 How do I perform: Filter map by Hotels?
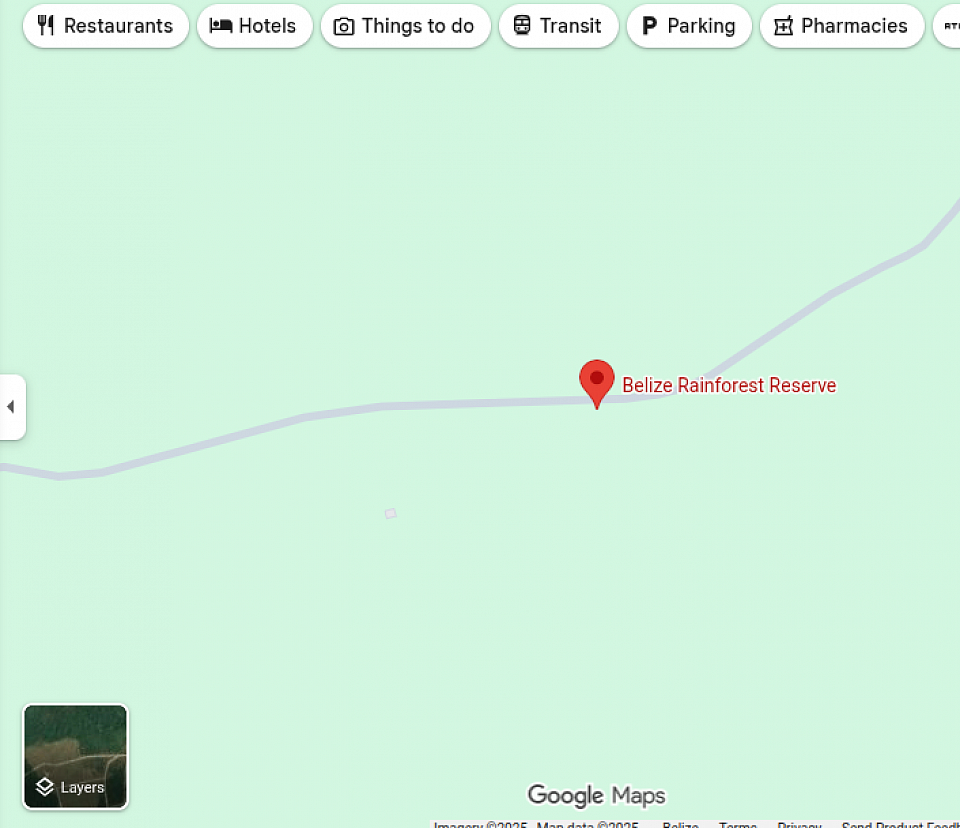tap(255, 26)
